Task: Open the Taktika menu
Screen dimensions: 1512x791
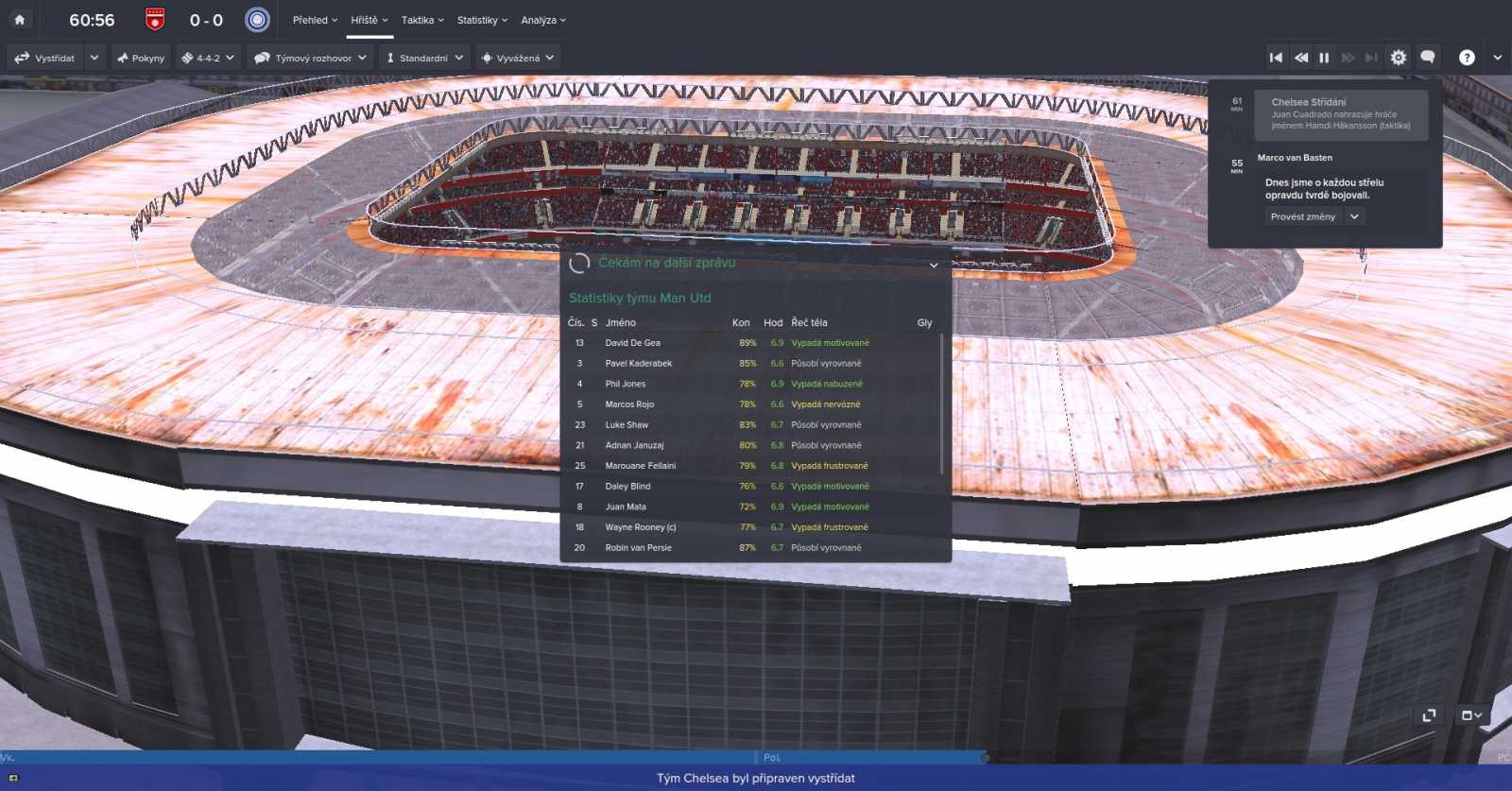Action: pyautogui.click(x=422, y=20)
